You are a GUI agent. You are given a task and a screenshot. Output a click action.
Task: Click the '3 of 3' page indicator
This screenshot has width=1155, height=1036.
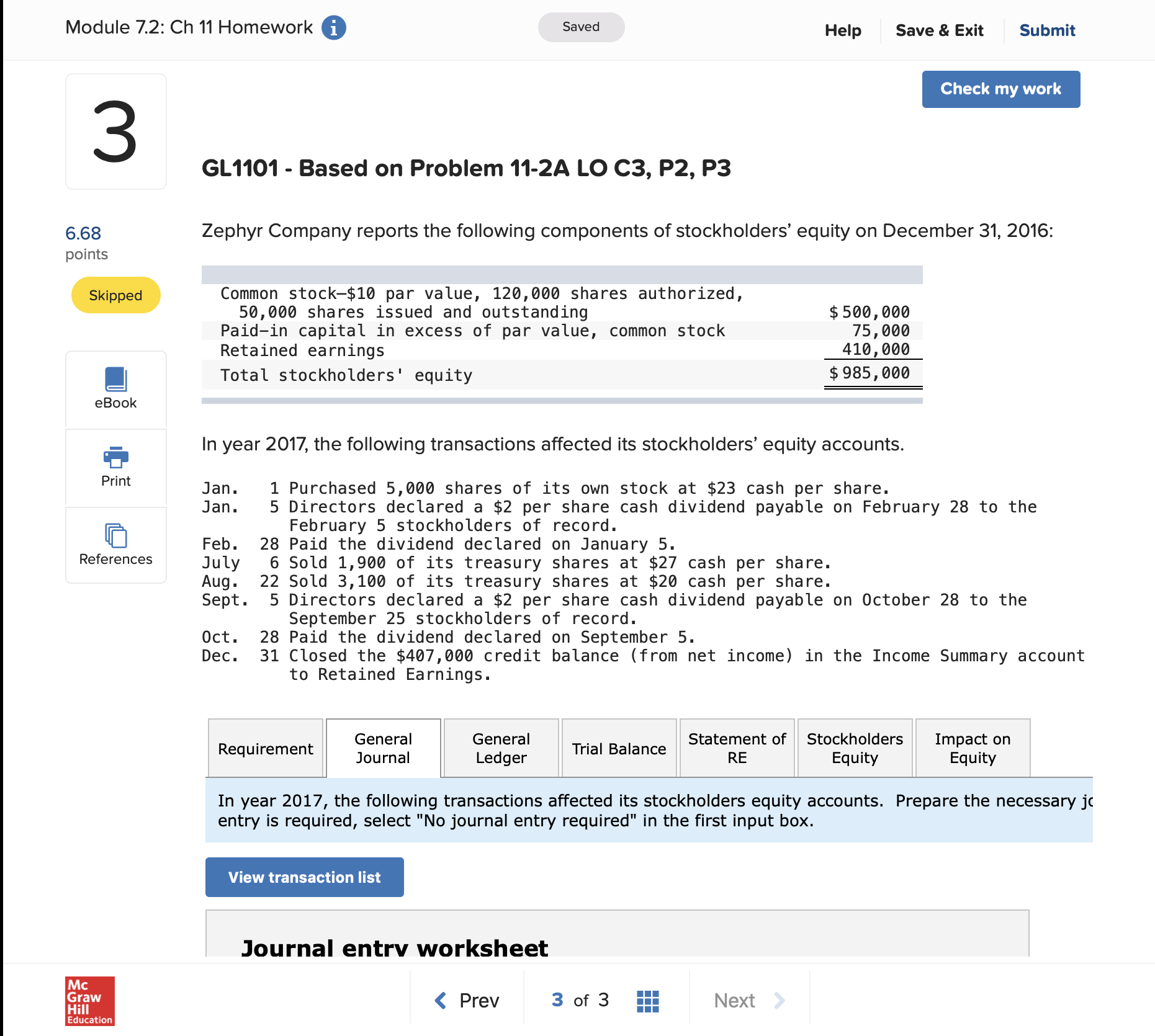click(580, 1001)
